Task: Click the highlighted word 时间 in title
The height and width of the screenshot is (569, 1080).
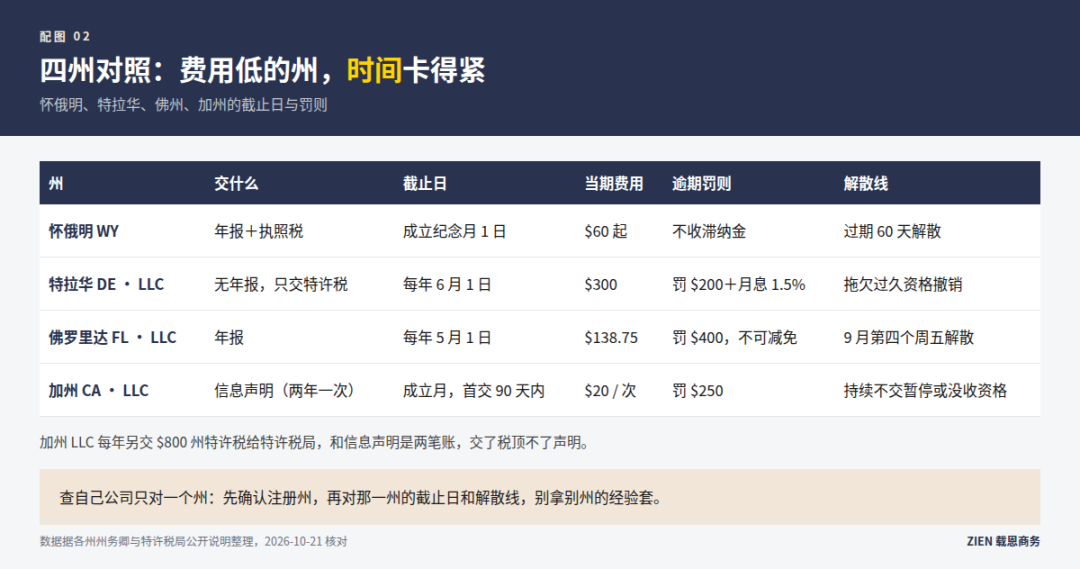Action: tap(374, 70)
